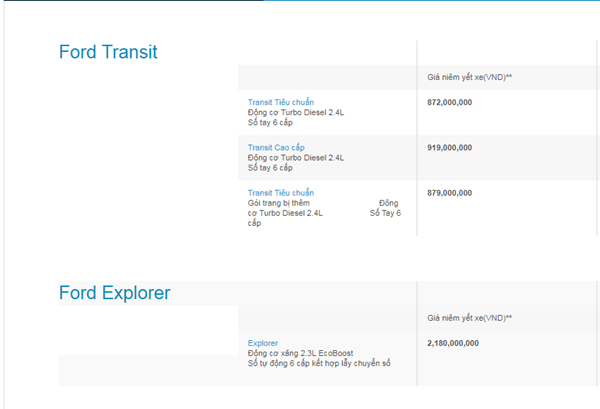600x409 pixels.
Task: Select the 872,000,000 price
Action: pyautogui.click(x=449, y=102)
